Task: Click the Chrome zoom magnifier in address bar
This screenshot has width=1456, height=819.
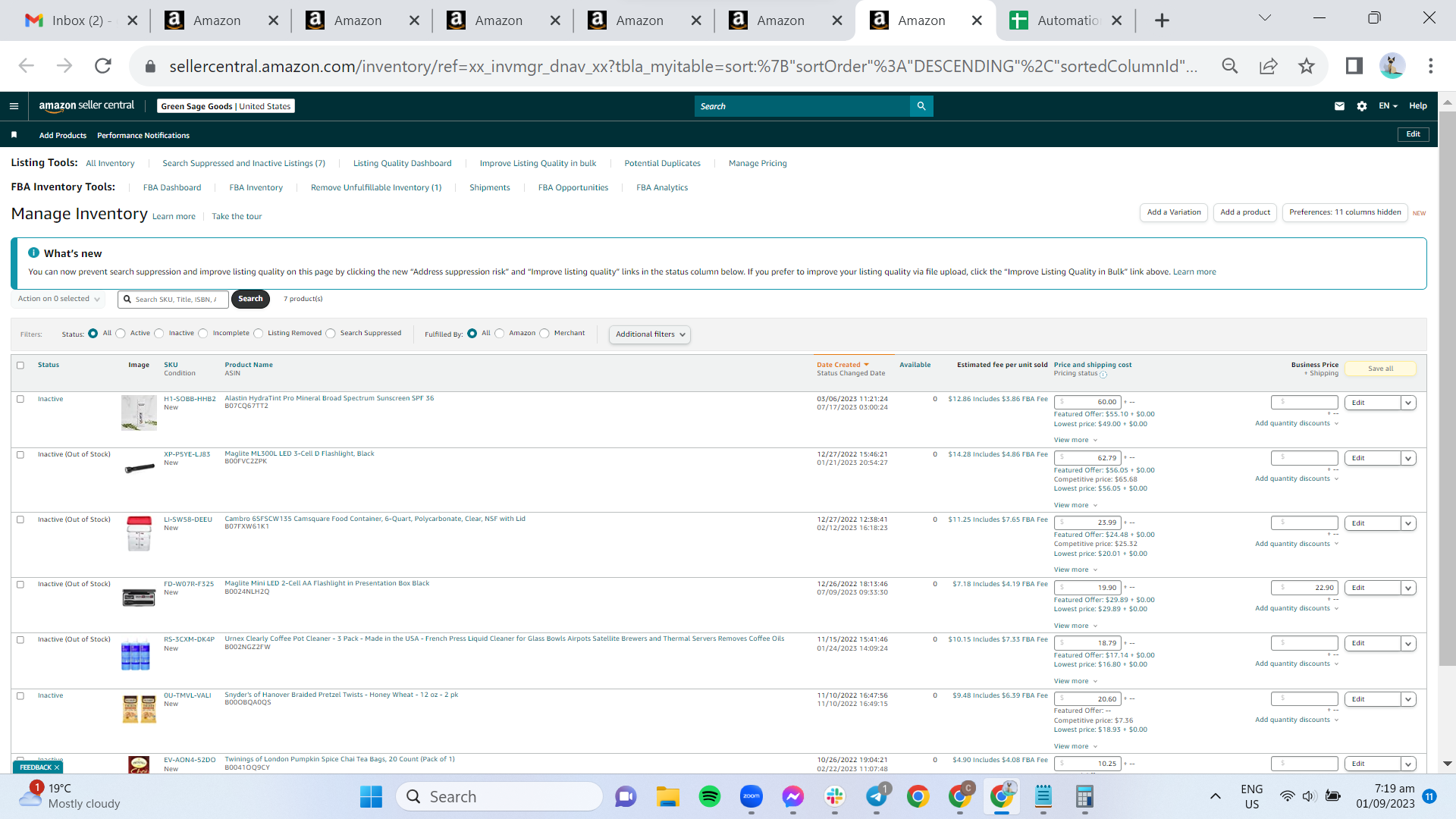Action: (x=1230, y=66)
